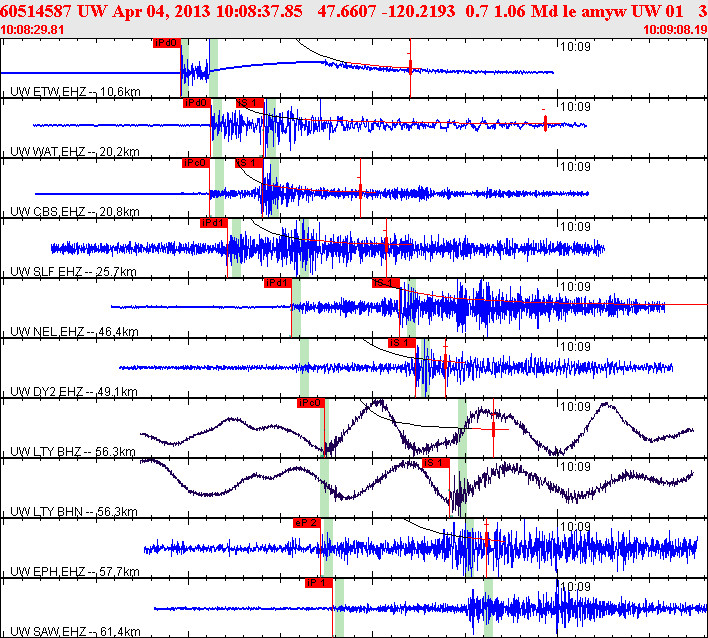
Task: Click station label UW SLF EHZ 25.7km
Action: pyautogui.click(x=73, y=272)
